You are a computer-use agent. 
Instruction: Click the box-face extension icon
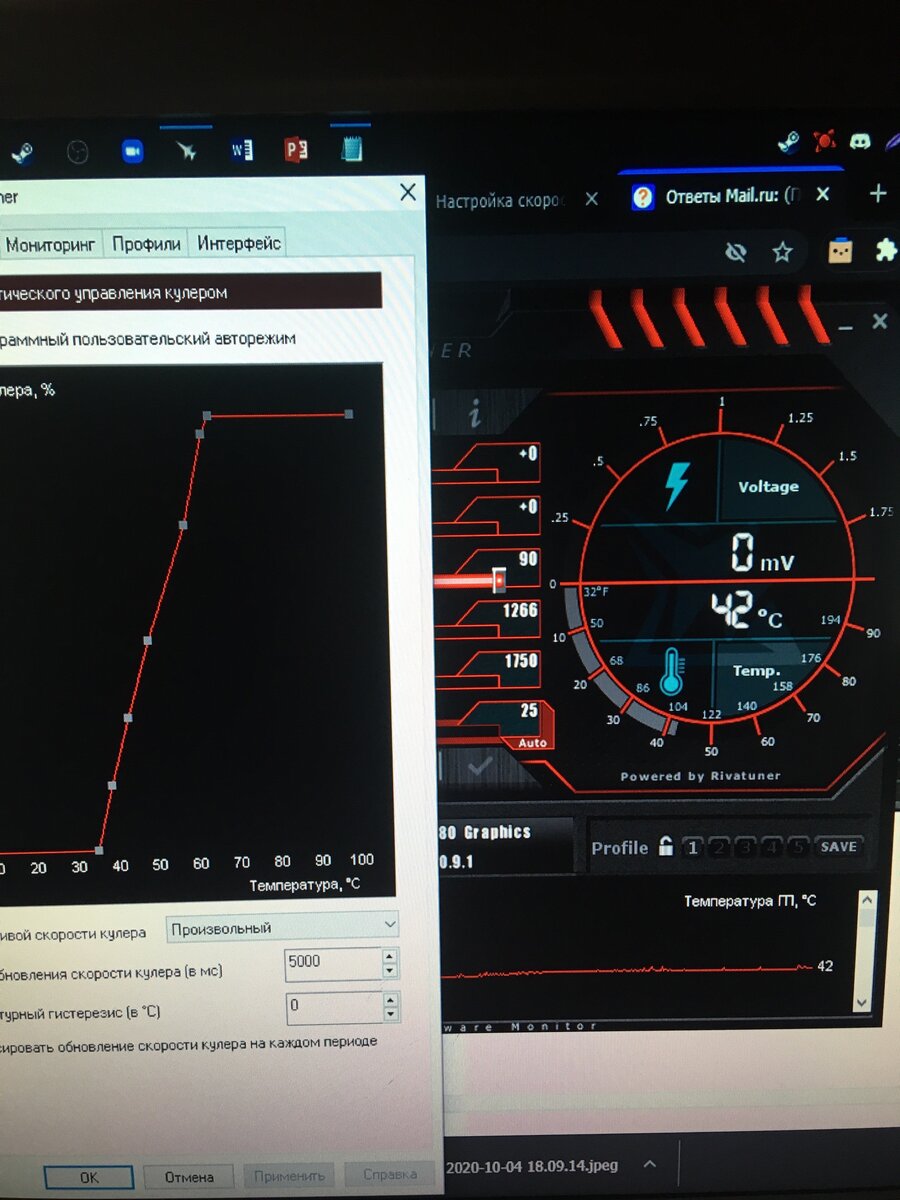pos(840,251)
